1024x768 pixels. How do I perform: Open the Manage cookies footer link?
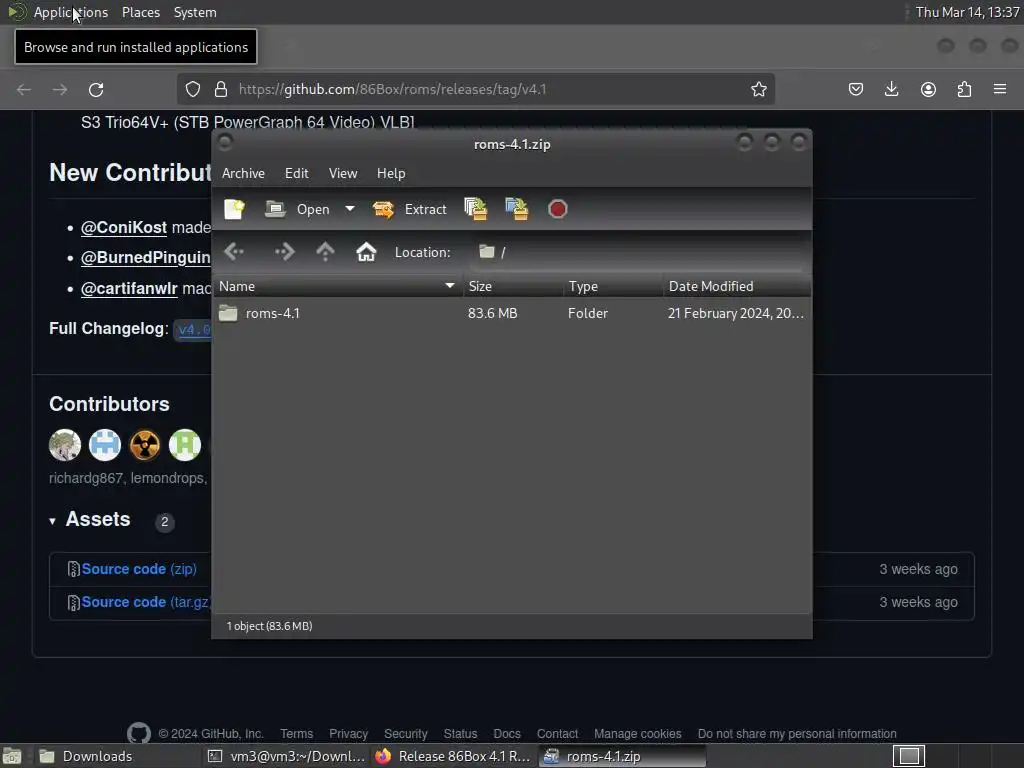pyautogui.click(x=637, y=733)
